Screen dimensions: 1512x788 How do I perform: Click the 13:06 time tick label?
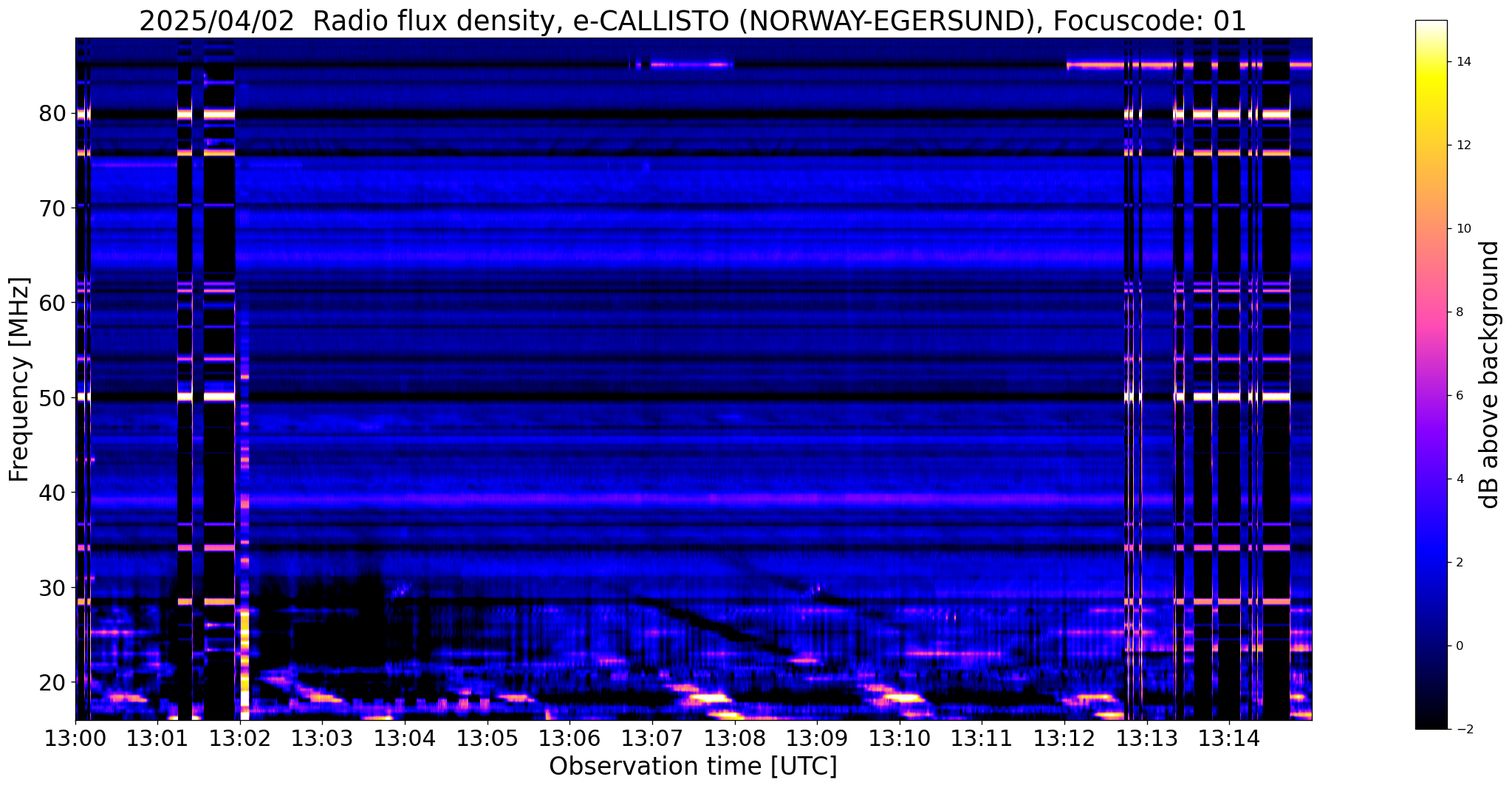coord(569,738)
